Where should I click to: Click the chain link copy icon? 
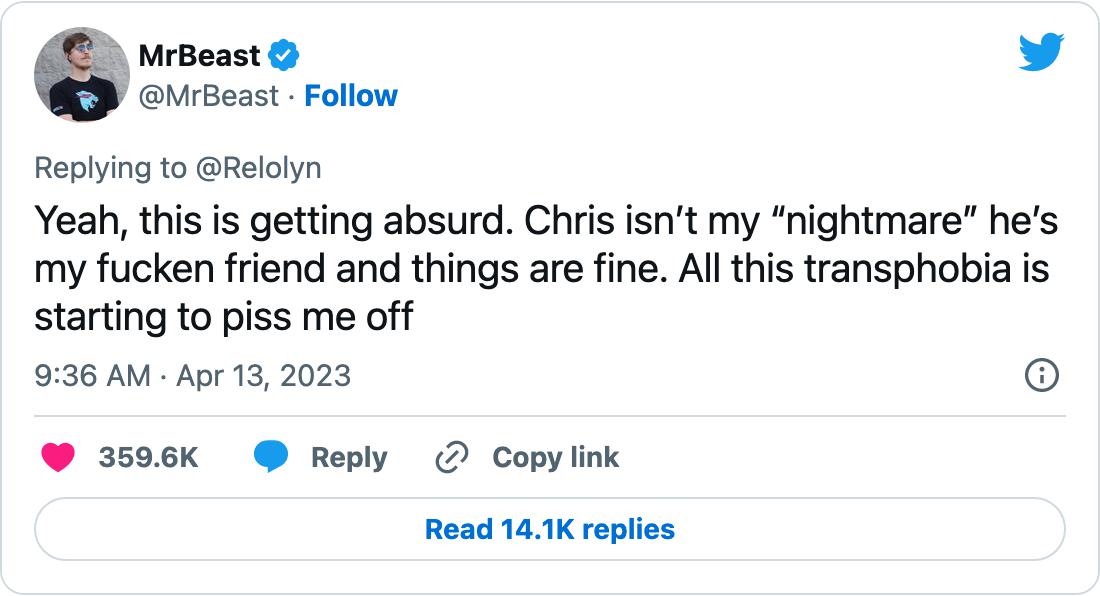452,458
